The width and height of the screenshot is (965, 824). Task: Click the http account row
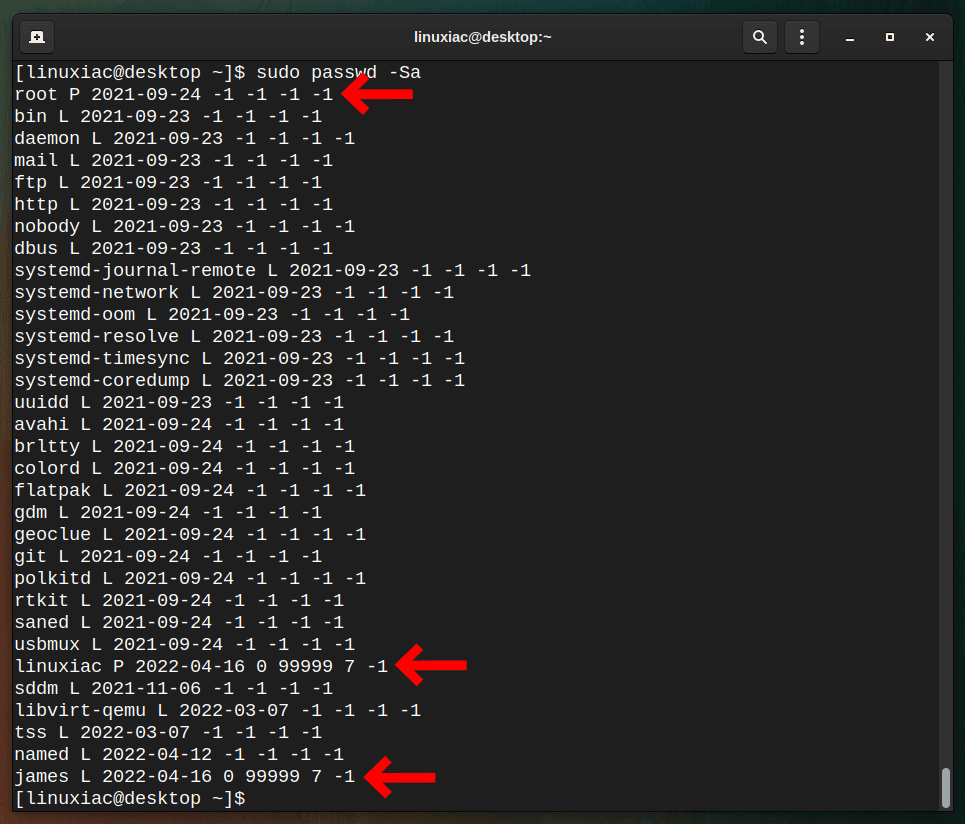(174, 205)
